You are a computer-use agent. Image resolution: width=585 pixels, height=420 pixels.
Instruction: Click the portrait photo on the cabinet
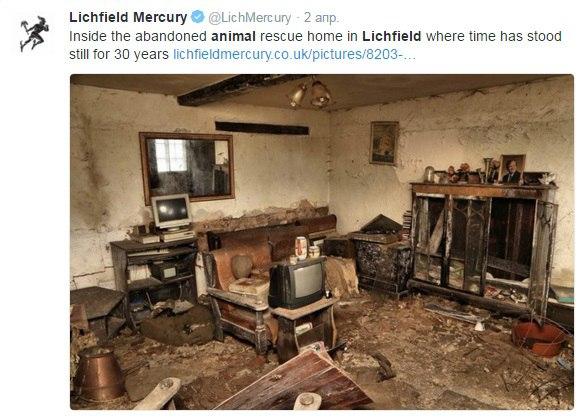click(512, 169)
